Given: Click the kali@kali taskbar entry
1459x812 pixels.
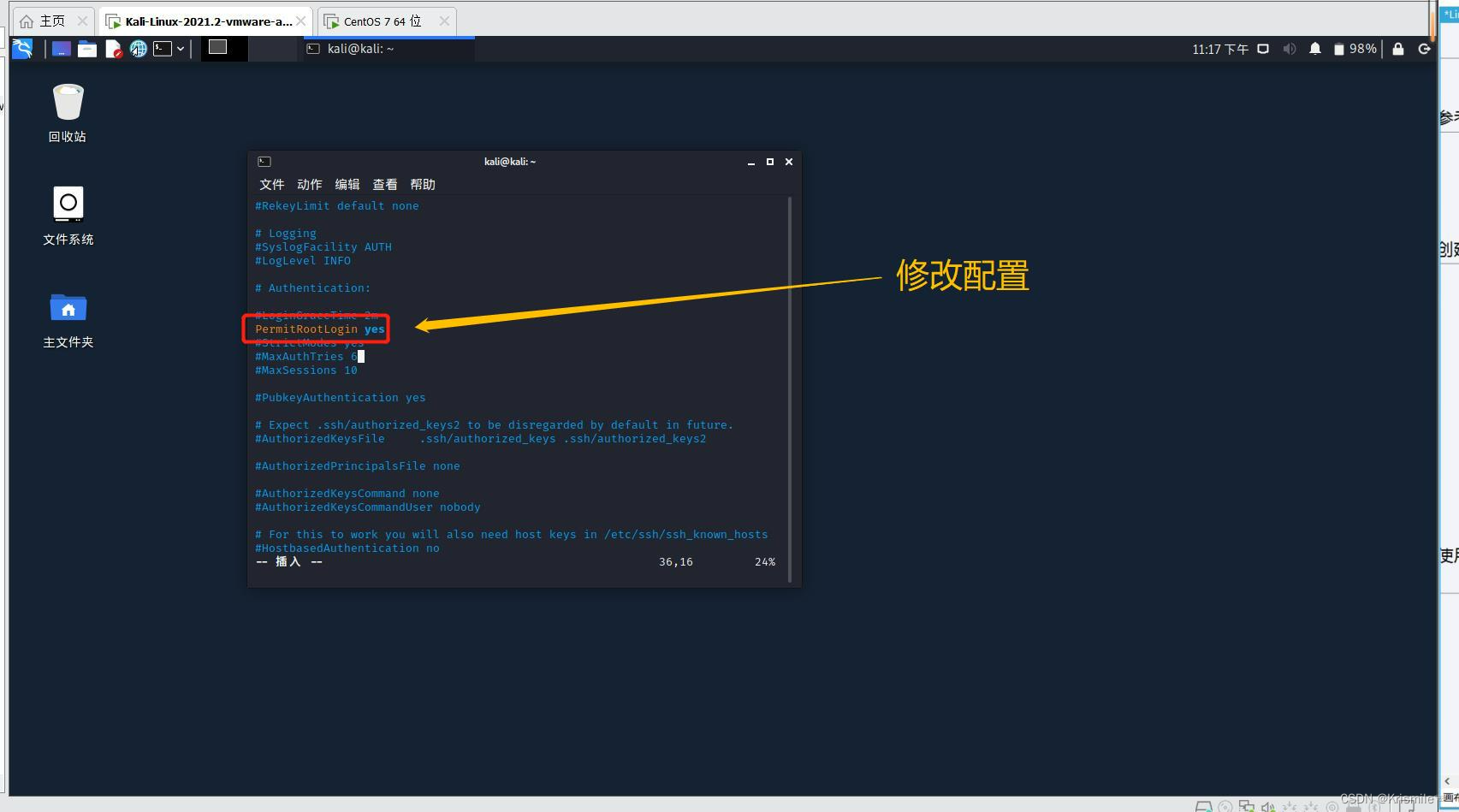Looking at the screenshot, I should 359,49.
